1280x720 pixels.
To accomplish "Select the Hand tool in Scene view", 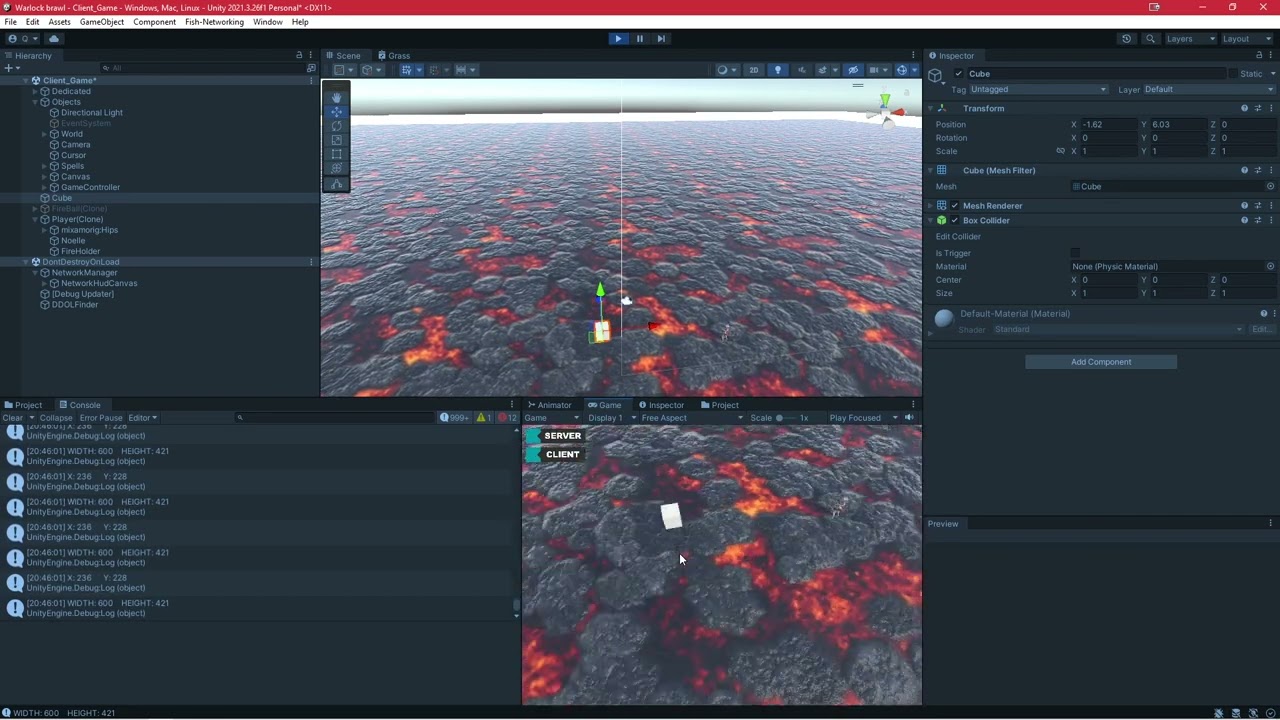I will (336, 98).
